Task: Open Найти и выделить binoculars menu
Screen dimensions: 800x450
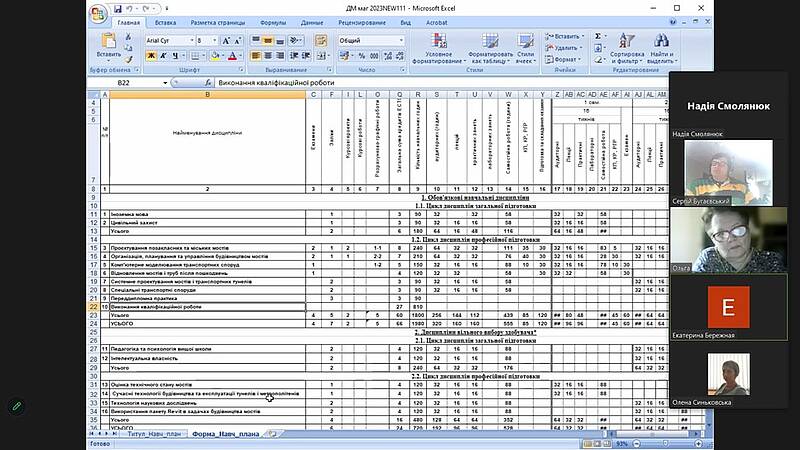Action: pyautogui.click(x=662, y=48)
